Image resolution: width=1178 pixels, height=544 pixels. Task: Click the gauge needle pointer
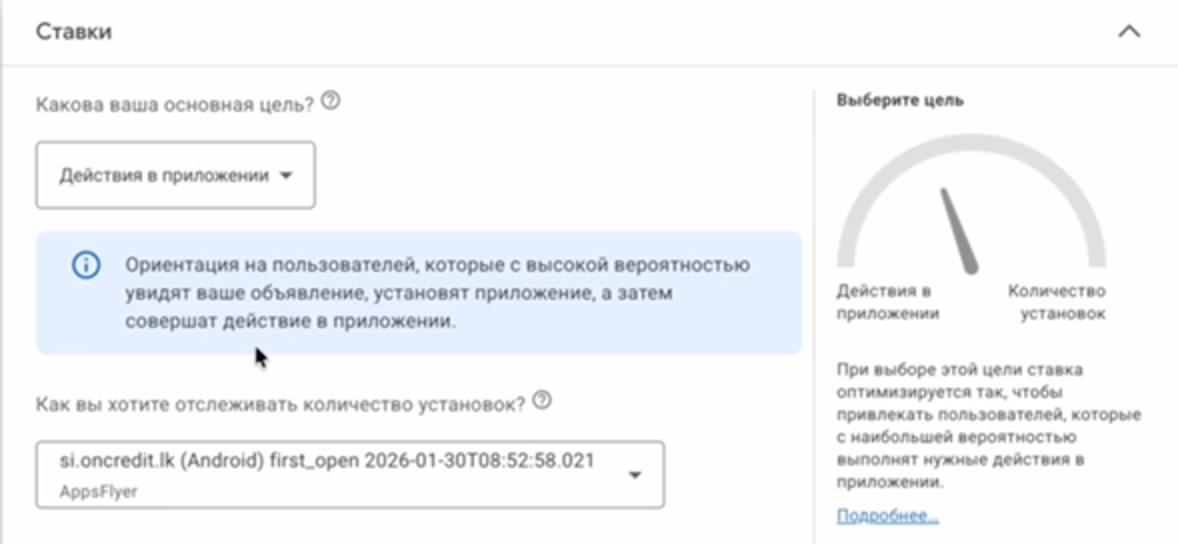(957, 231)
